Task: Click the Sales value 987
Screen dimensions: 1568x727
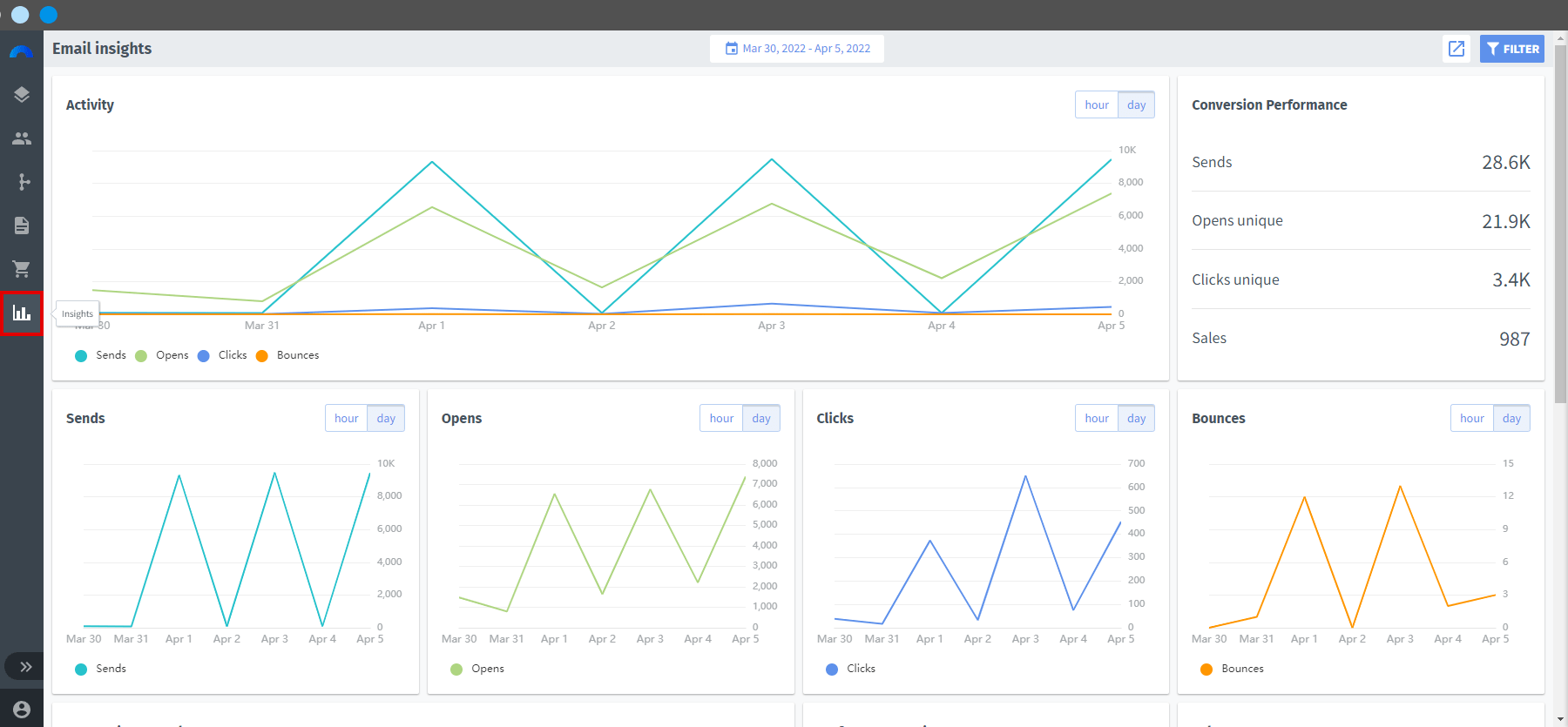Action: [x=1515, y=339]
